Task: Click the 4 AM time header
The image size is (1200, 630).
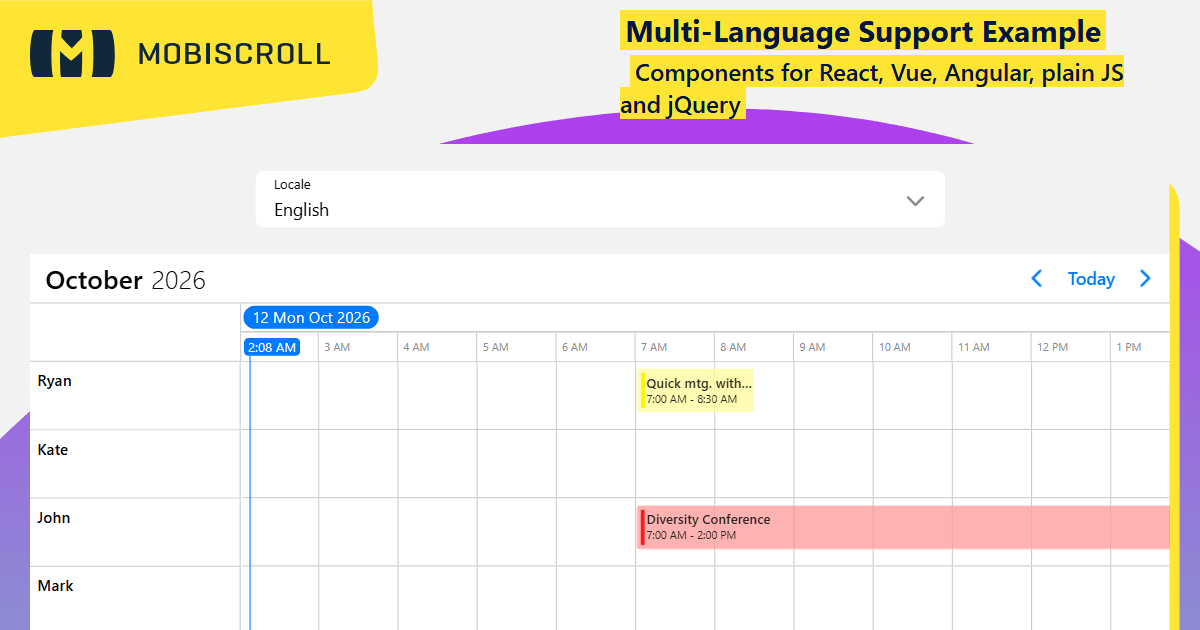Action: click(x=416, y=347)
